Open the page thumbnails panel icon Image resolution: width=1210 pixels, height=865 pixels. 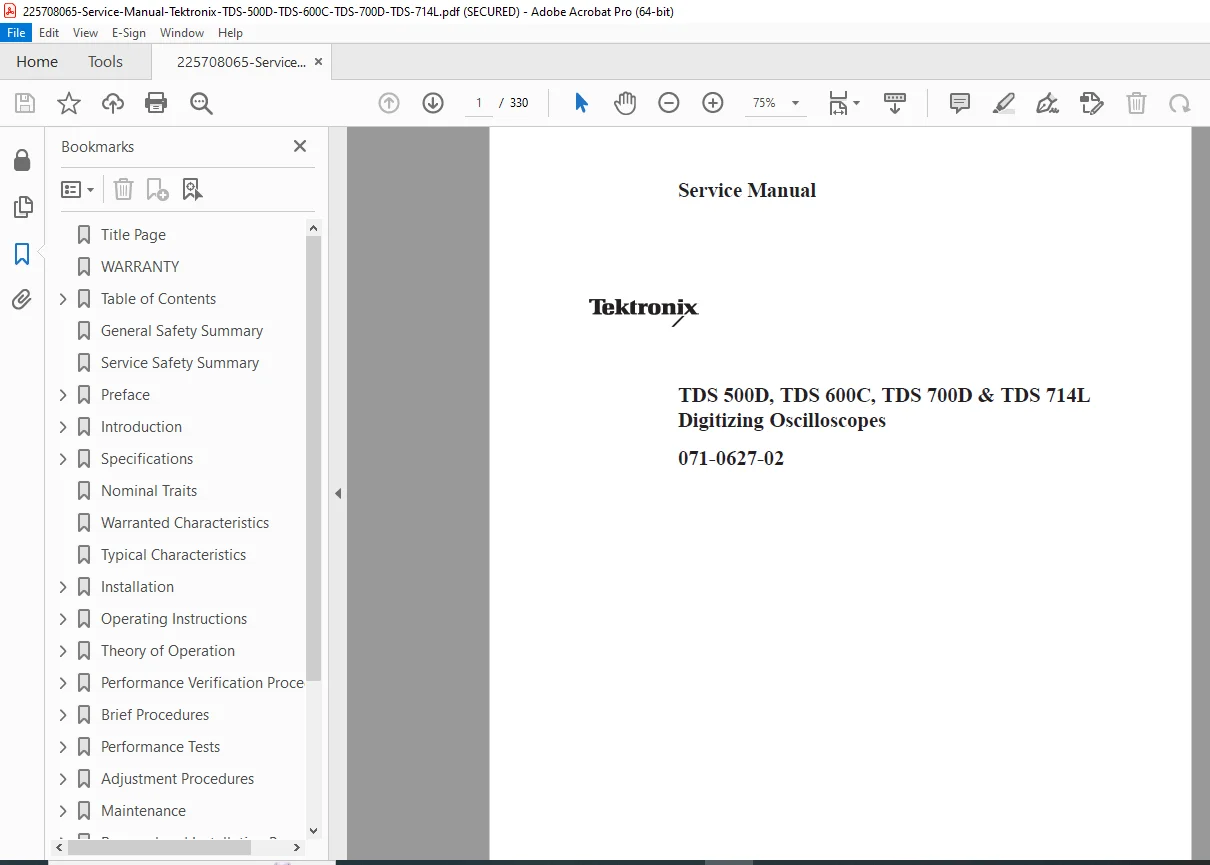click(22, 207)
